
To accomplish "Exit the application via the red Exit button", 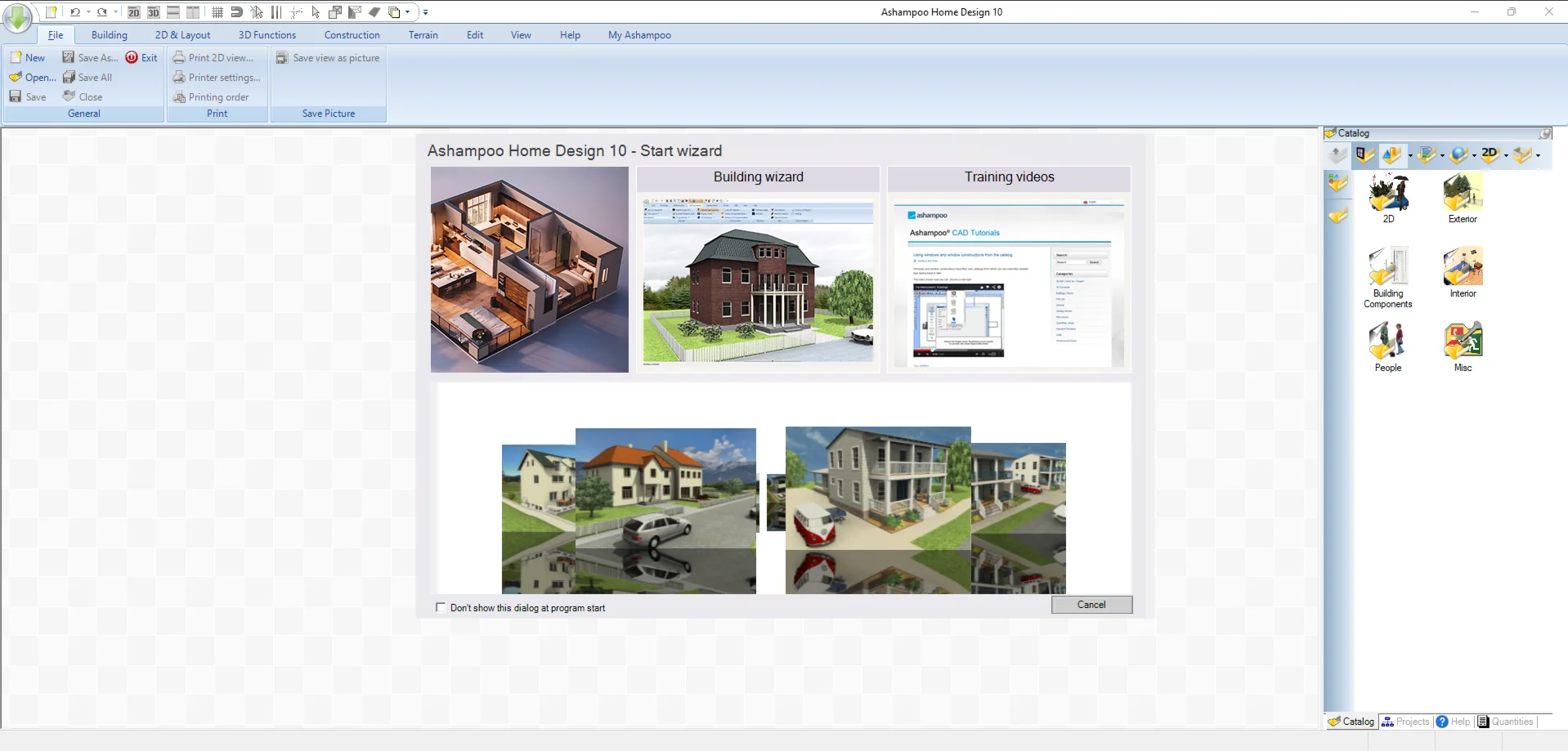I will point(141,58).
